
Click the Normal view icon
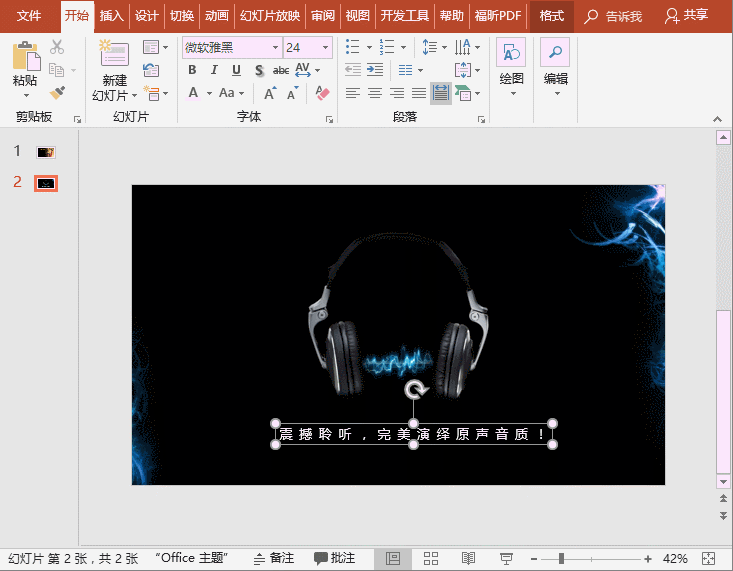(x=393, y=558)
